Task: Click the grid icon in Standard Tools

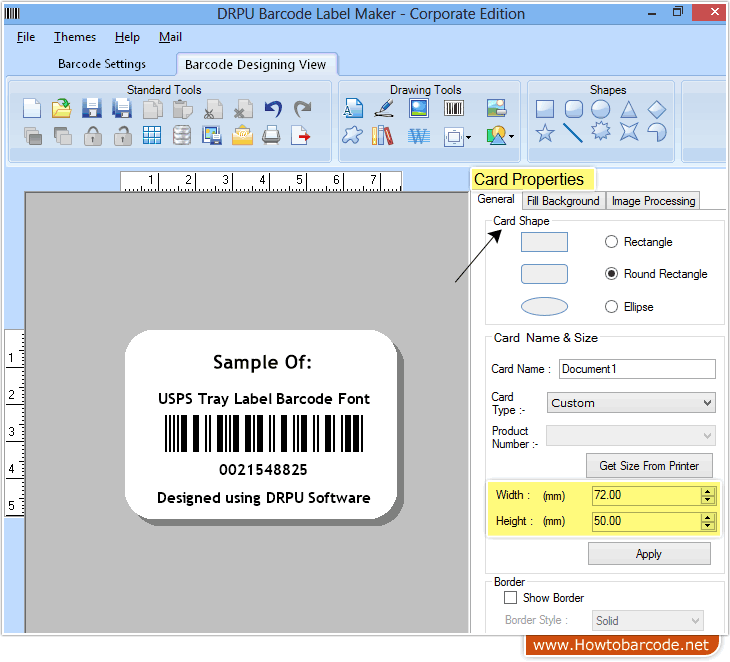Action: click(x=152, y=135)
